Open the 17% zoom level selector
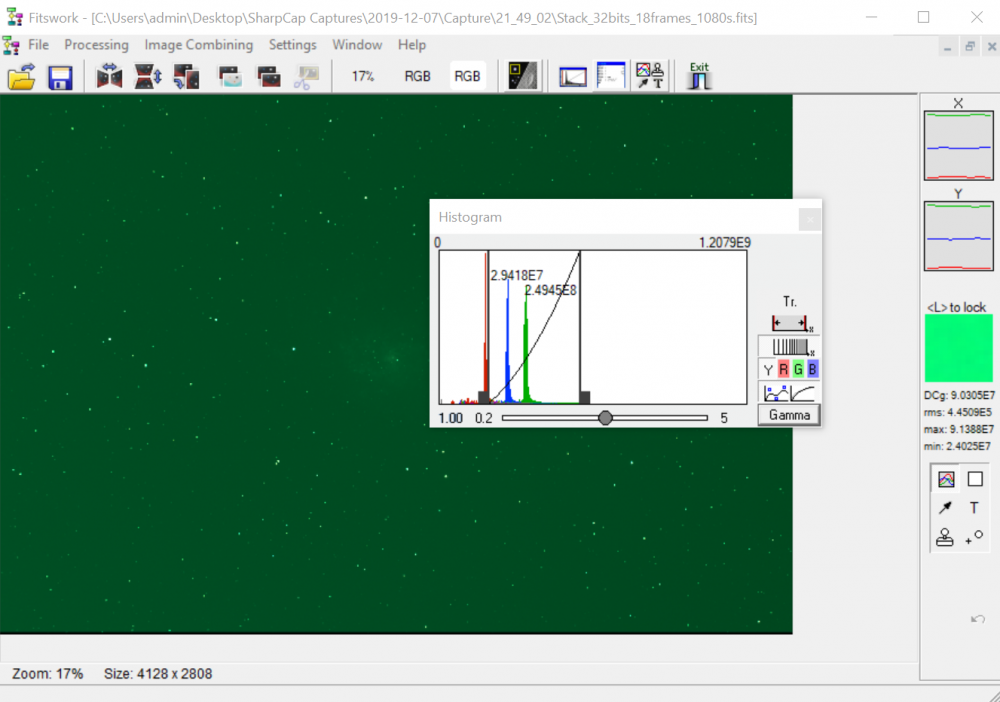The image size is (1000, 702). pos(362,77)
